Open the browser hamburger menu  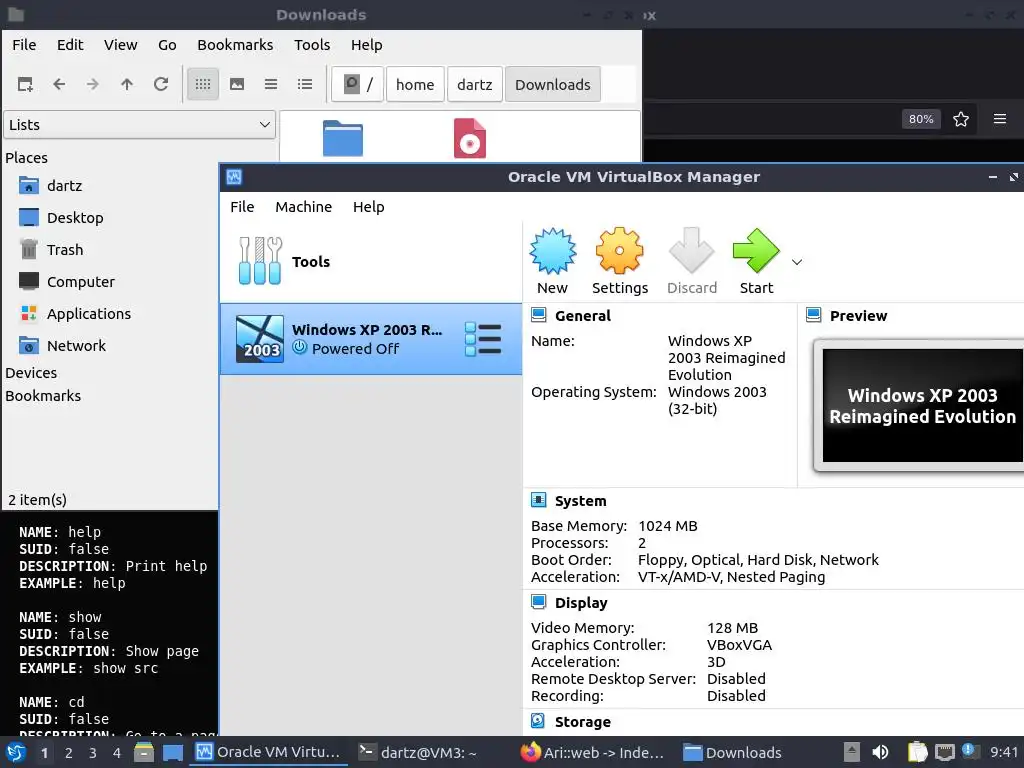click(x=1000, y=120)
